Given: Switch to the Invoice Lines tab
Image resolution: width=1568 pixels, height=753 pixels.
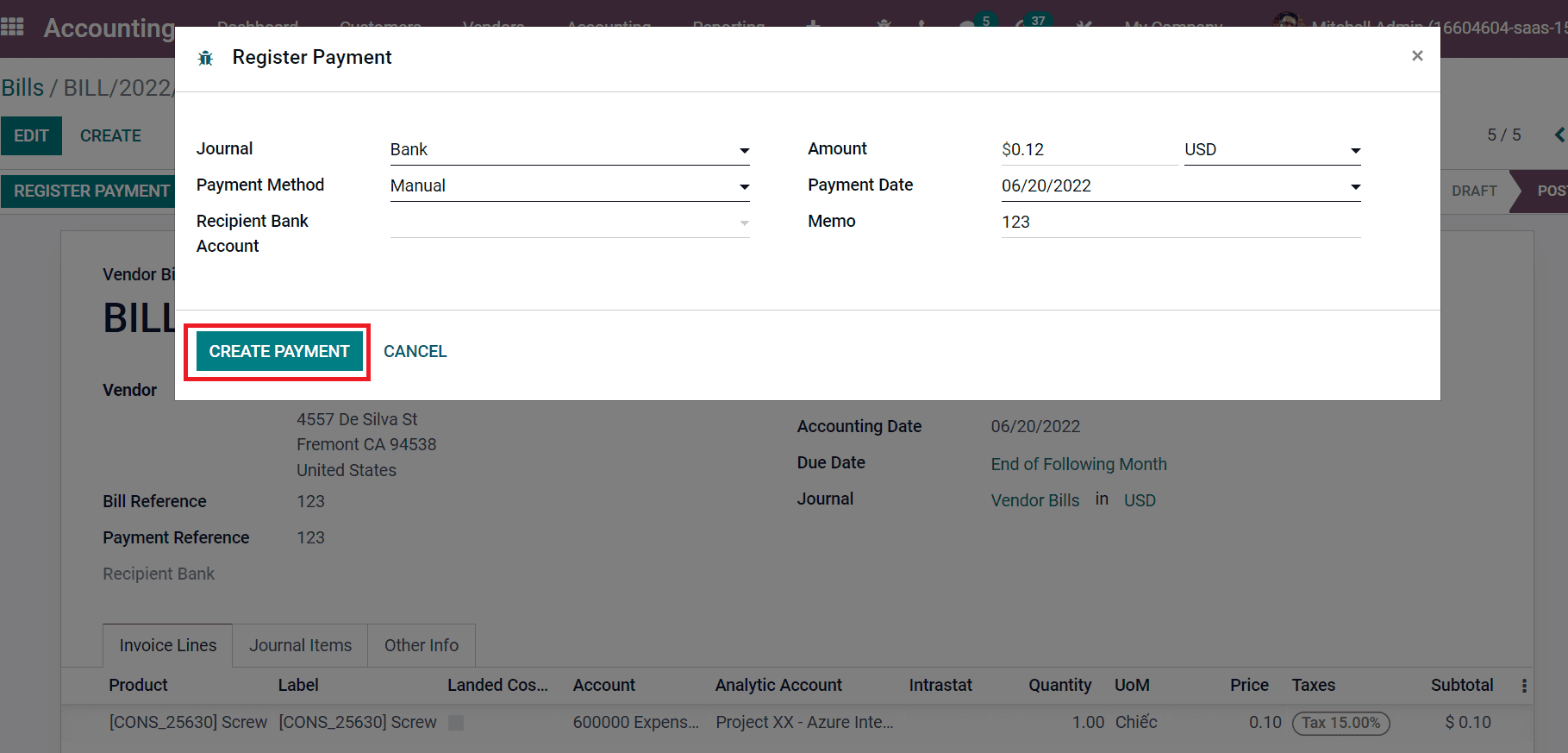Looking at the screenshot, I should pos(168,645).
